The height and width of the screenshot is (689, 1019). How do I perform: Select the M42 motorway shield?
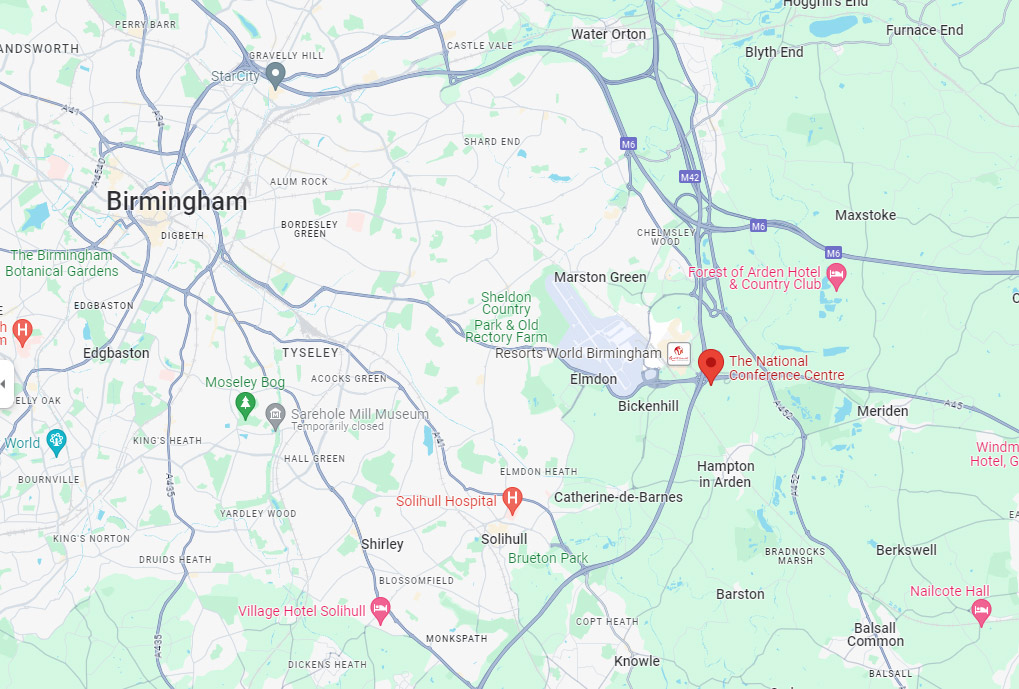coord(690,177)
